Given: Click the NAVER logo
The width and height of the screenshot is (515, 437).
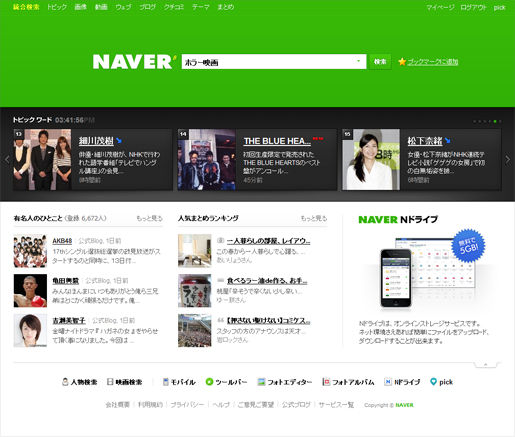Looking at the screenshot, I should tap(134, 62).
